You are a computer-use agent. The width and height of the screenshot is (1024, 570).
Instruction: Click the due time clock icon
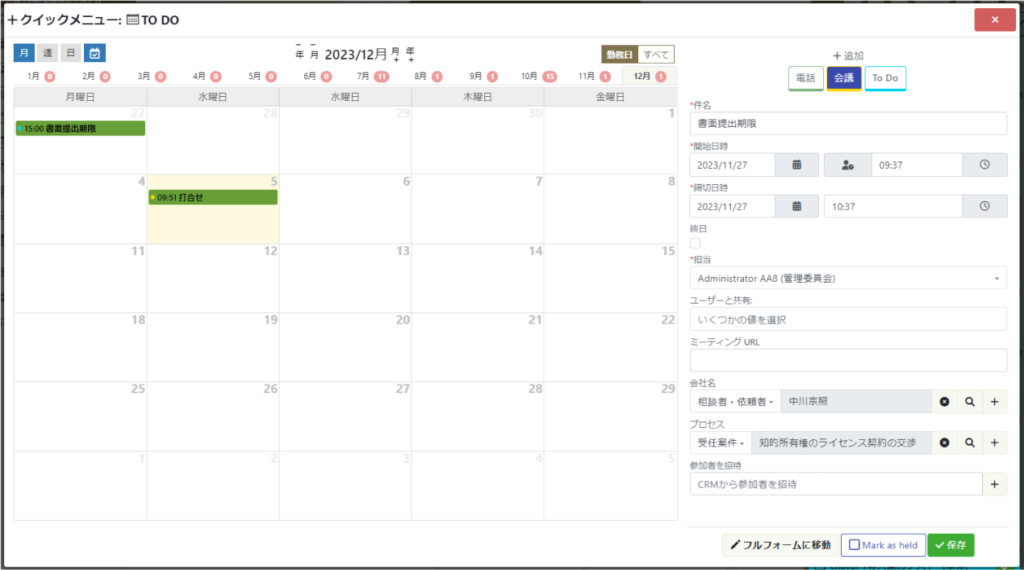pos(984,206)
